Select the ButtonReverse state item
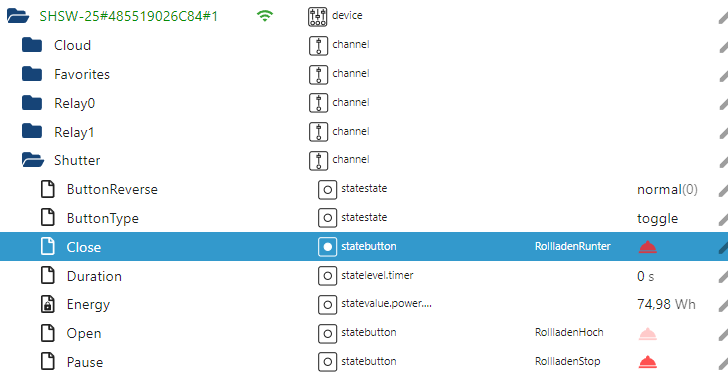 112,190
